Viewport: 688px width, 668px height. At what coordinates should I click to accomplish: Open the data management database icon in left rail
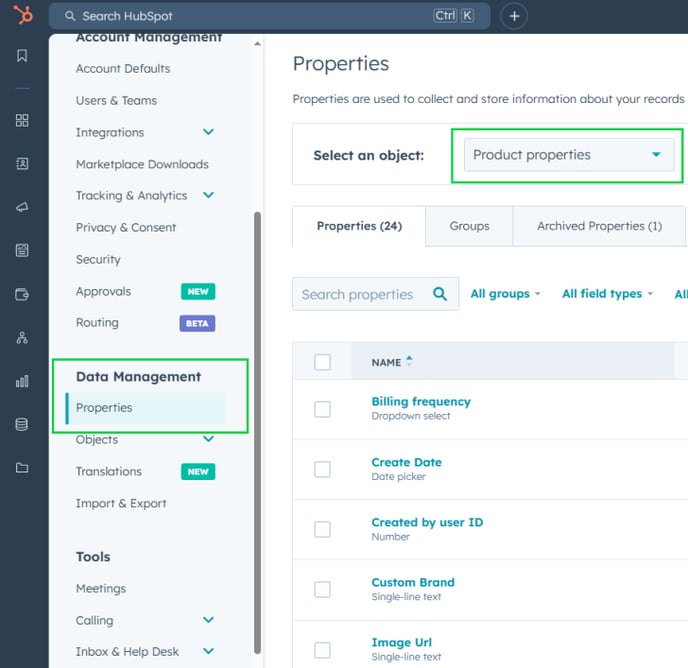[22, 424]
